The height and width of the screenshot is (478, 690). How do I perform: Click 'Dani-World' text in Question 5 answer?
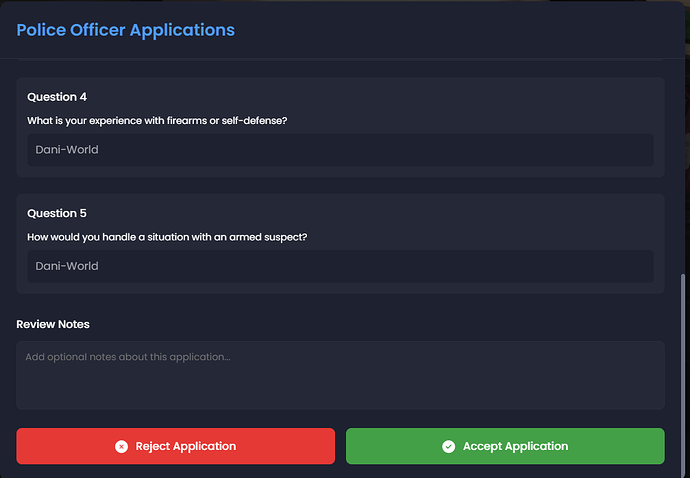coord(67,266)
